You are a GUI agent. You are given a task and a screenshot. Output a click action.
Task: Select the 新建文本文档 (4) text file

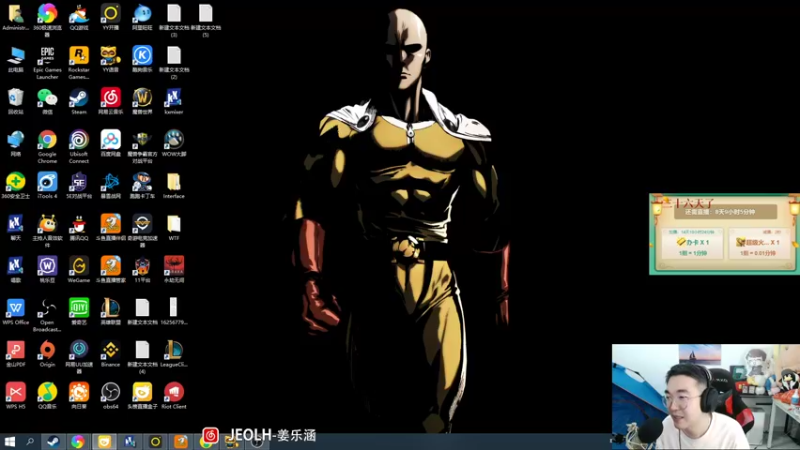tap(142, 356)
